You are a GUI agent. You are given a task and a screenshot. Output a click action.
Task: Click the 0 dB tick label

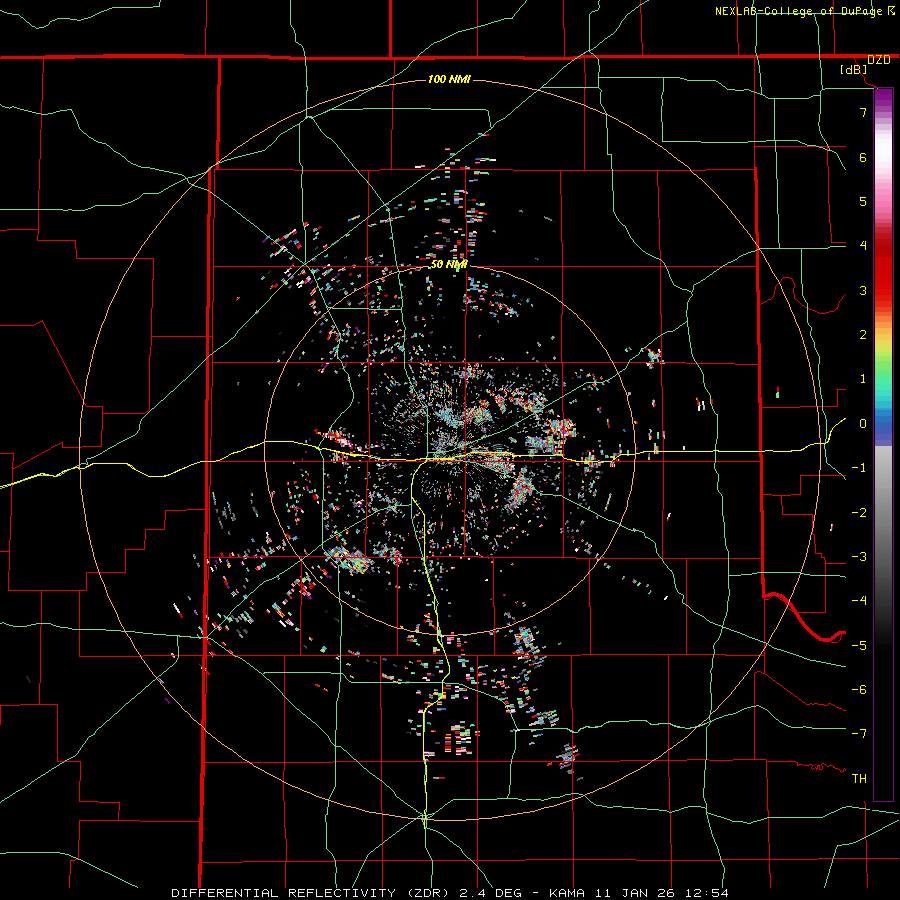(863, 424)
